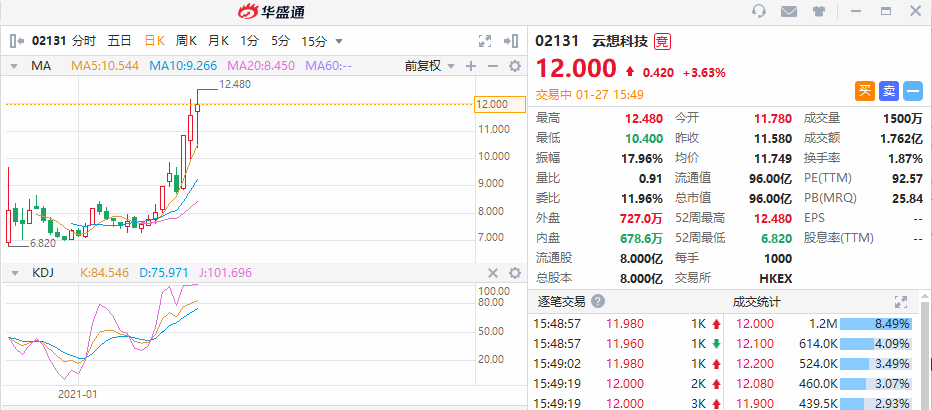
Task: Click the 6.820 low price marker
Action: [x=43, y=243]
